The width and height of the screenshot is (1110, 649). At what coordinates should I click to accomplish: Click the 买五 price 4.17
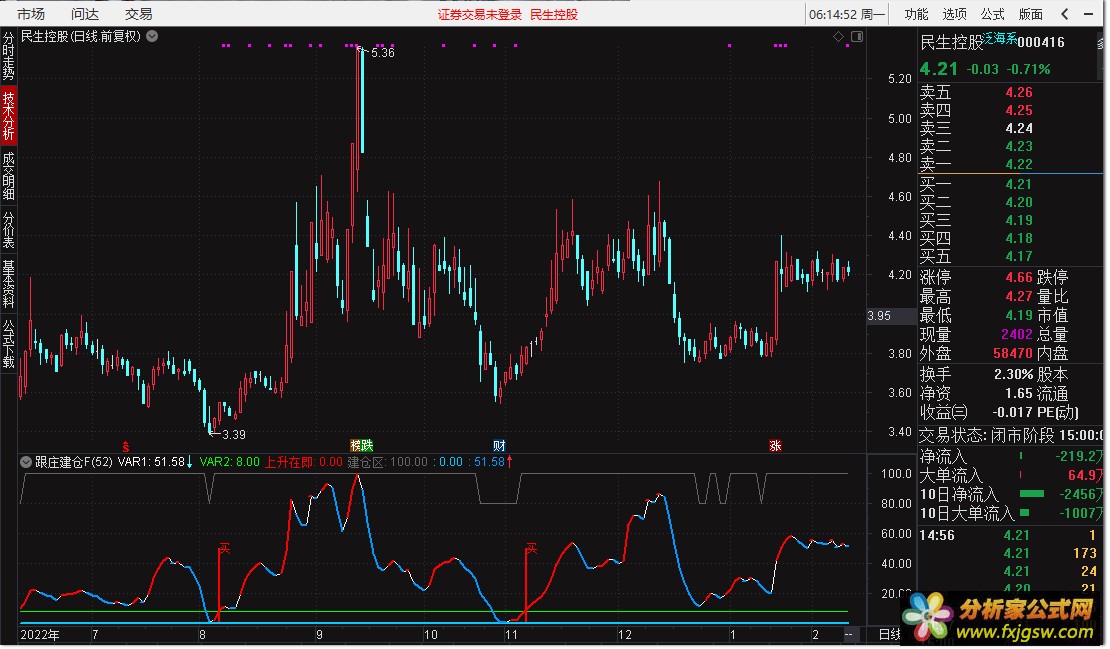tap(1019, 256)
